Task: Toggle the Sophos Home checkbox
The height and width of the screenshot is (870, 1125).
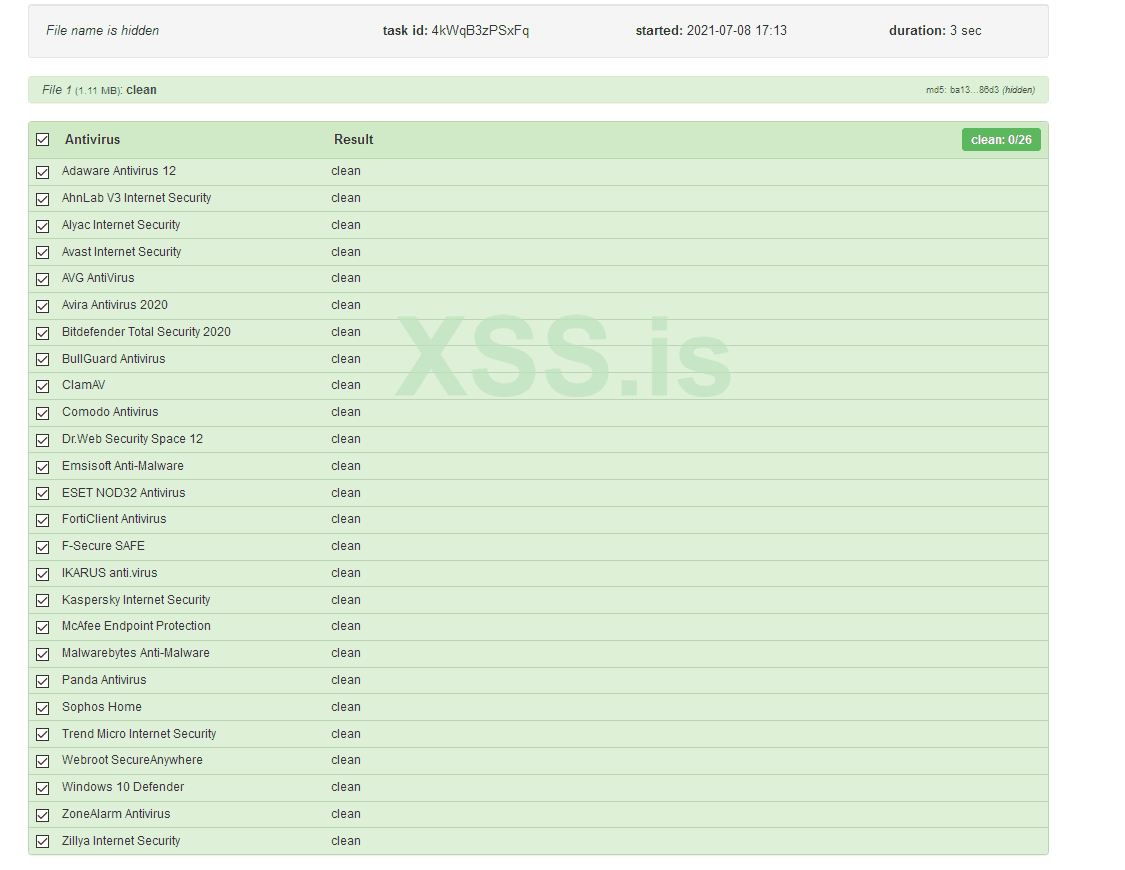Action: [x=43, y=708]
